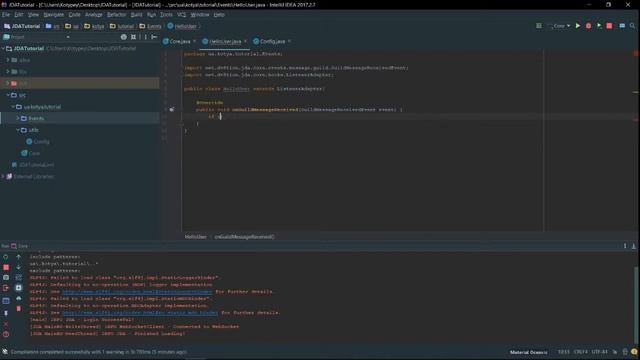
Task: Rerun Core icon in Run panel
Action: [x=6, y=257]
